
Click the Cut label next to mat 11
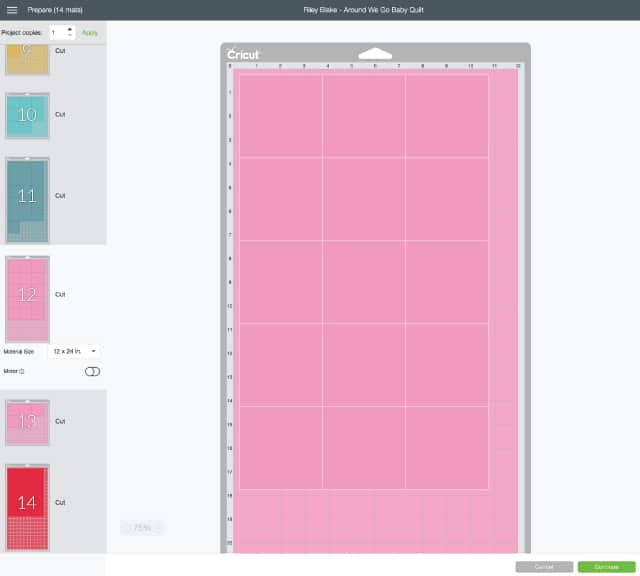(x=60, y=196)
